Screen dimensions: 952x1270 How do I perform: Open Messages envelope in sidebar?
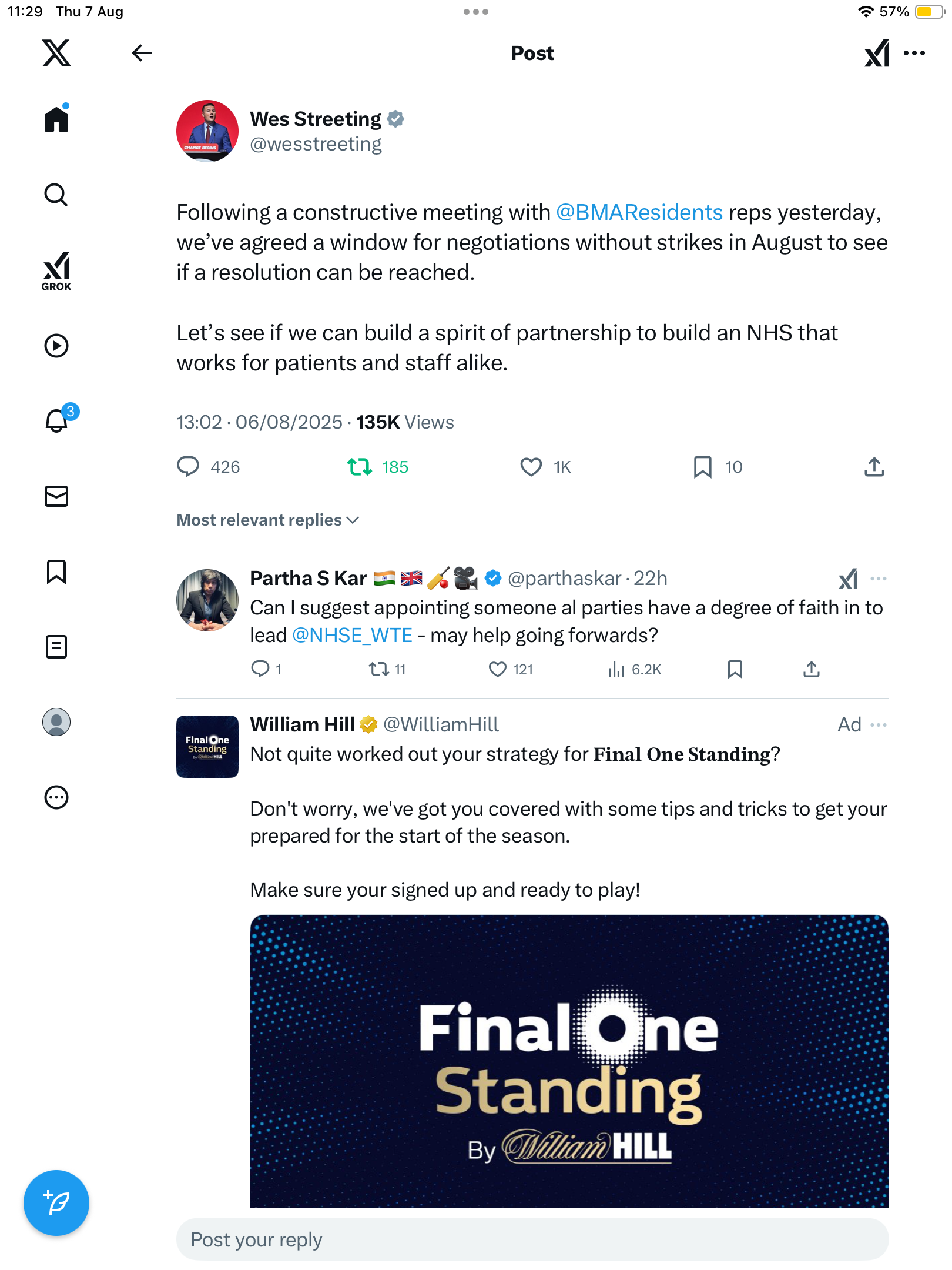point(56,496)
